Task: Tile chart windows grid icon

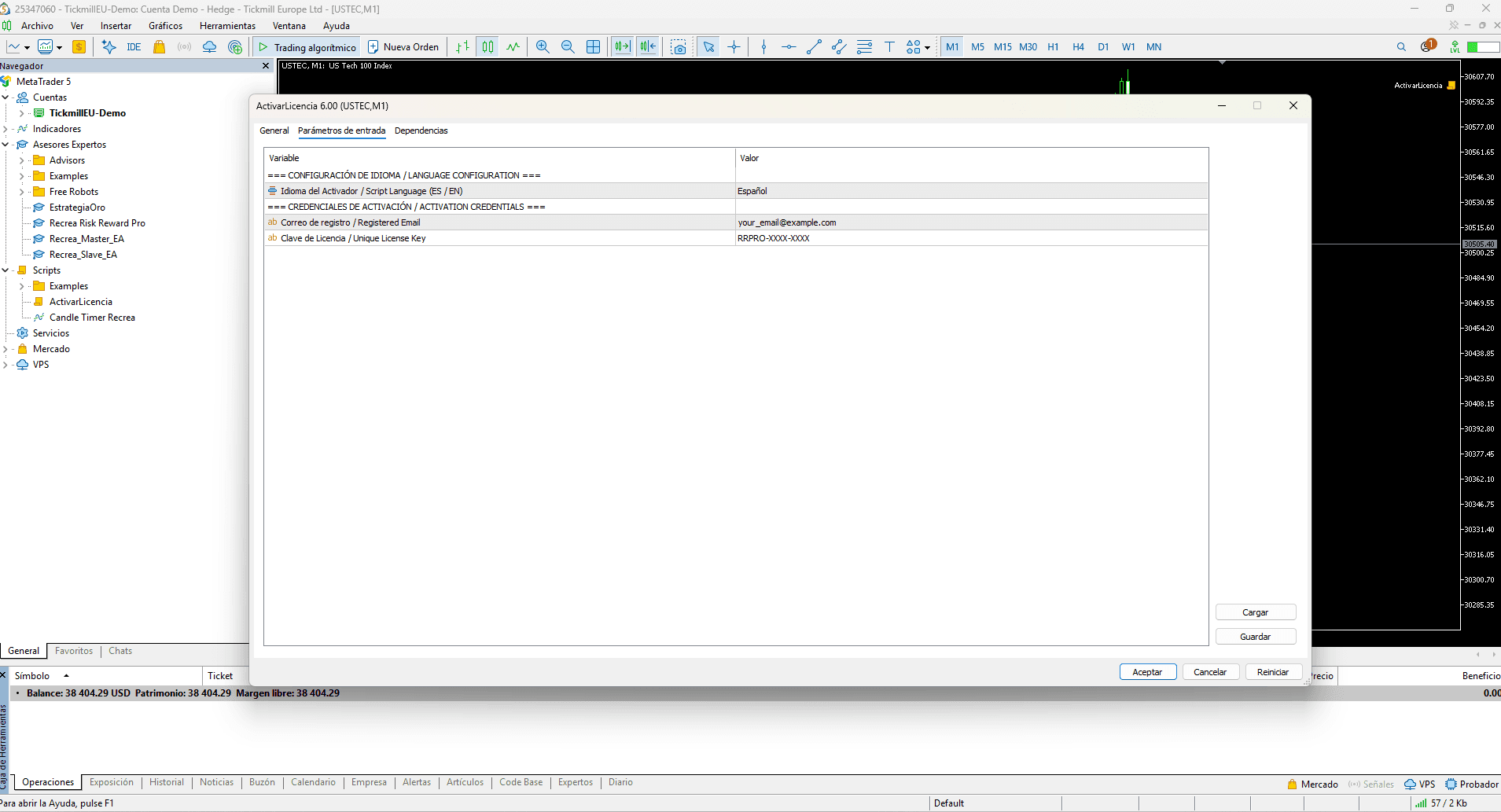Action: click(594, 47)
